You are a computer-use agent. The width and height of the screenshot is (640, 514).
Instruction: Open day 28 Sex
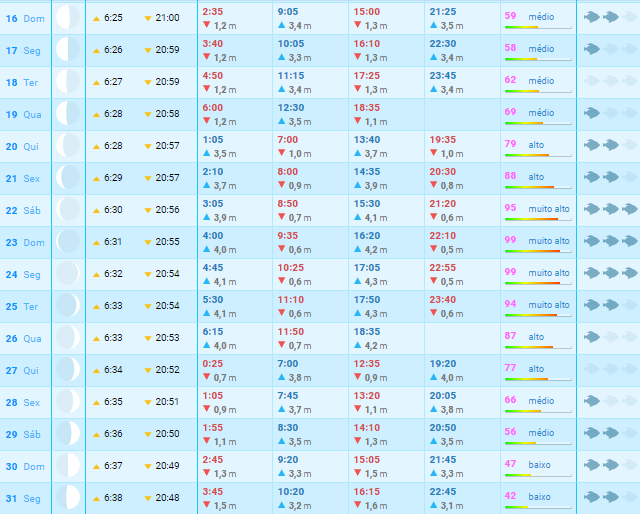22,403
